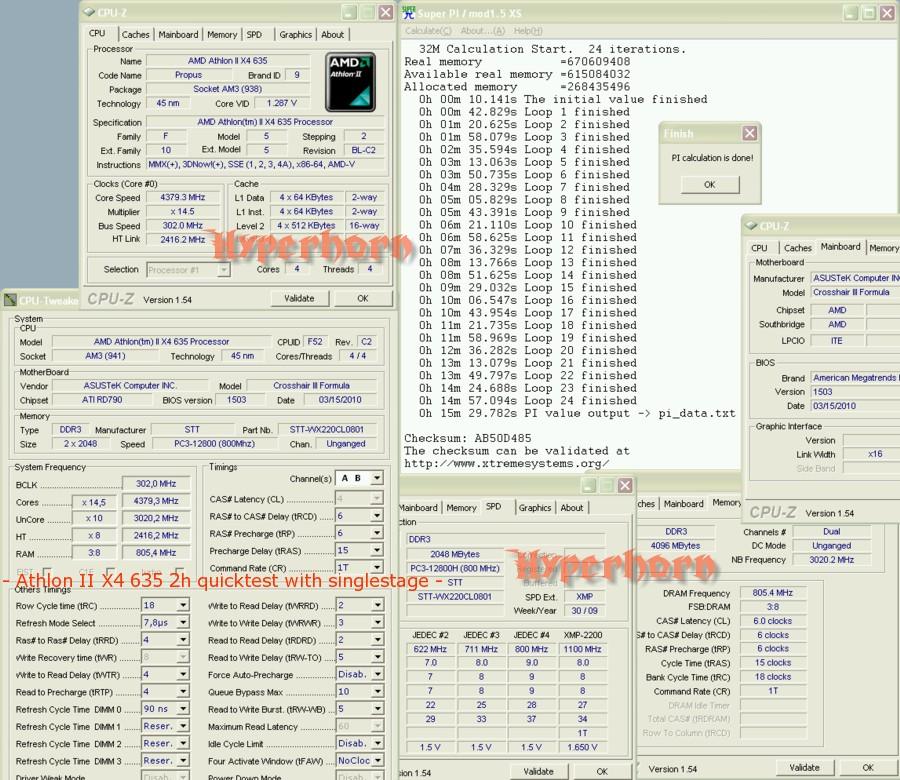Image resolution: width=900 pixels, height=780 pixels.
Task: Click the Super PI title bar icon
Action: click(x=408, y=13)
